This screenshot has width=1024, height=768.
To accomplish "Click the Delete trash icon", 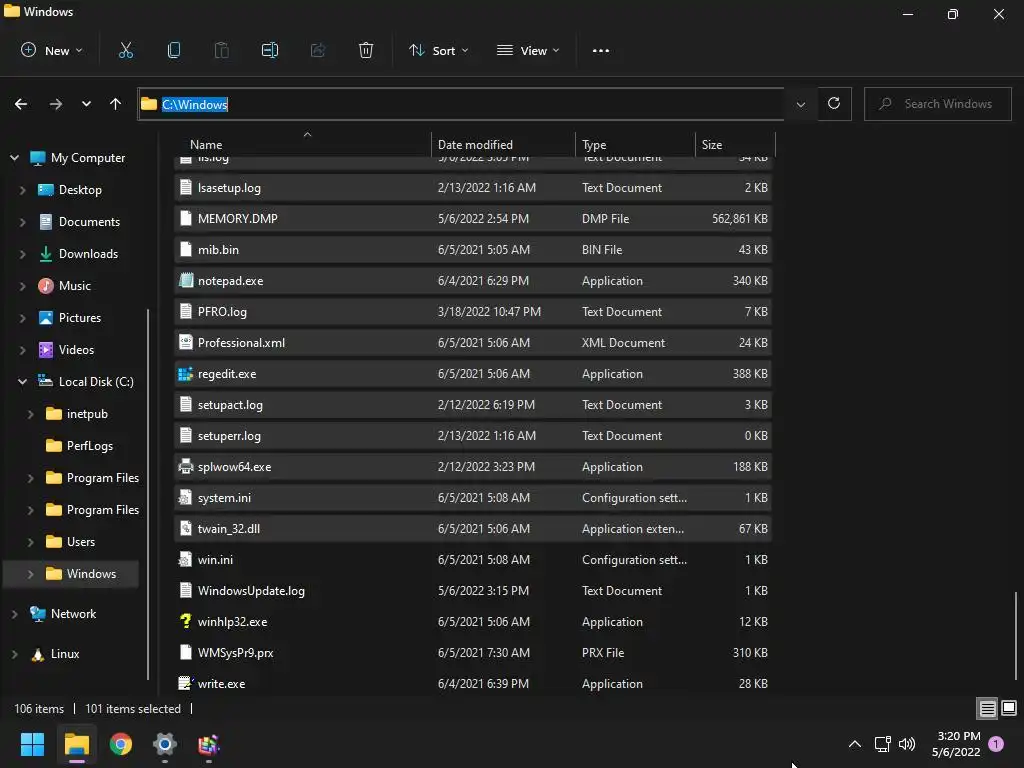I will (366, 50).
